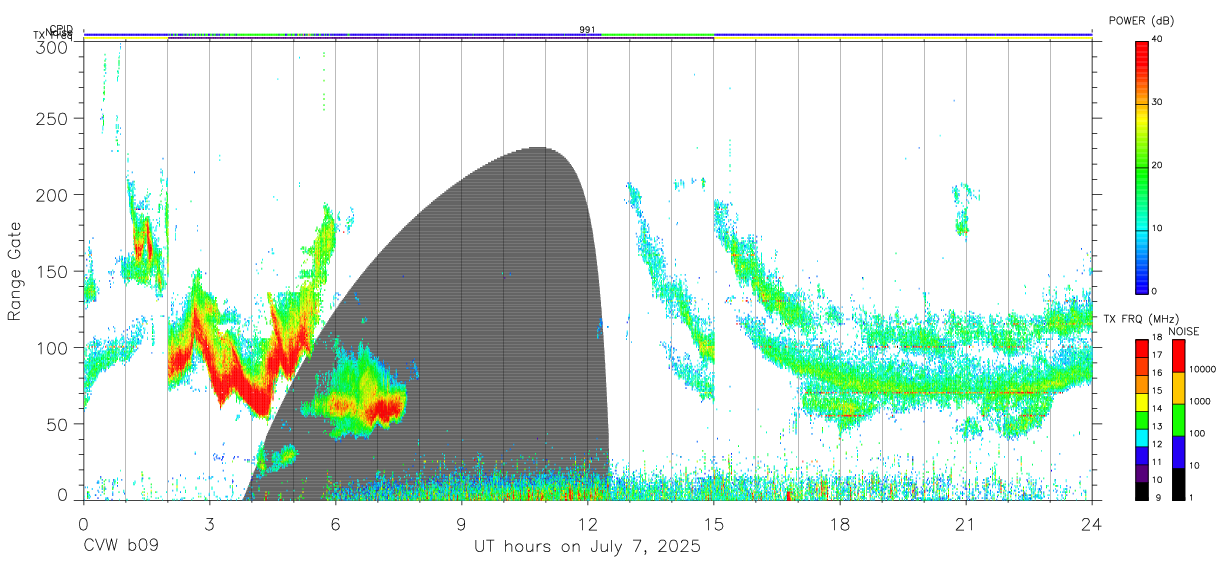Viewport: 1228px width, 567px height.
Task: Click the 100 tick on Range Gate axis
Action: (50, 347)
